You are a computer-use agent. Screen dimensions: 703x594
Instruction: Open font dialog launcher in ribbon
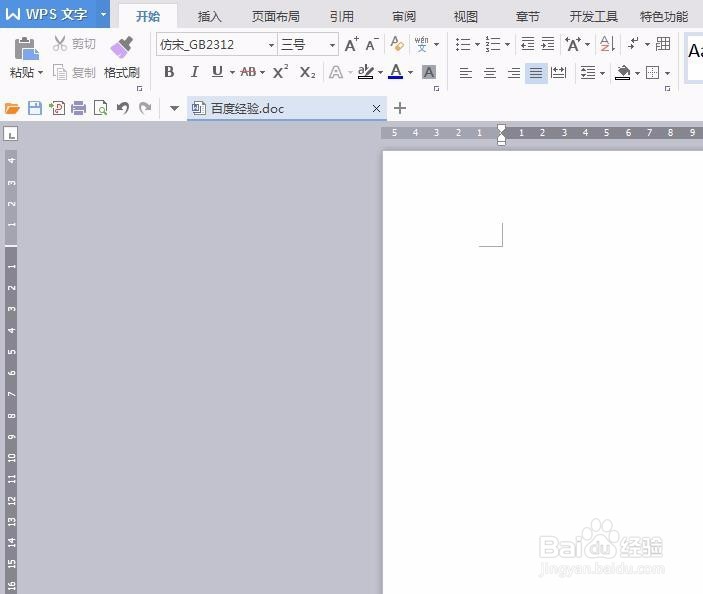[436, 89]
